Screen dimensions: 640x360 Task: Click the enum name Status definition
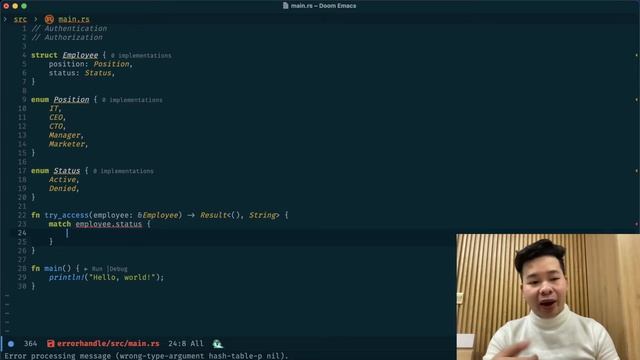(x=67, y=171)
